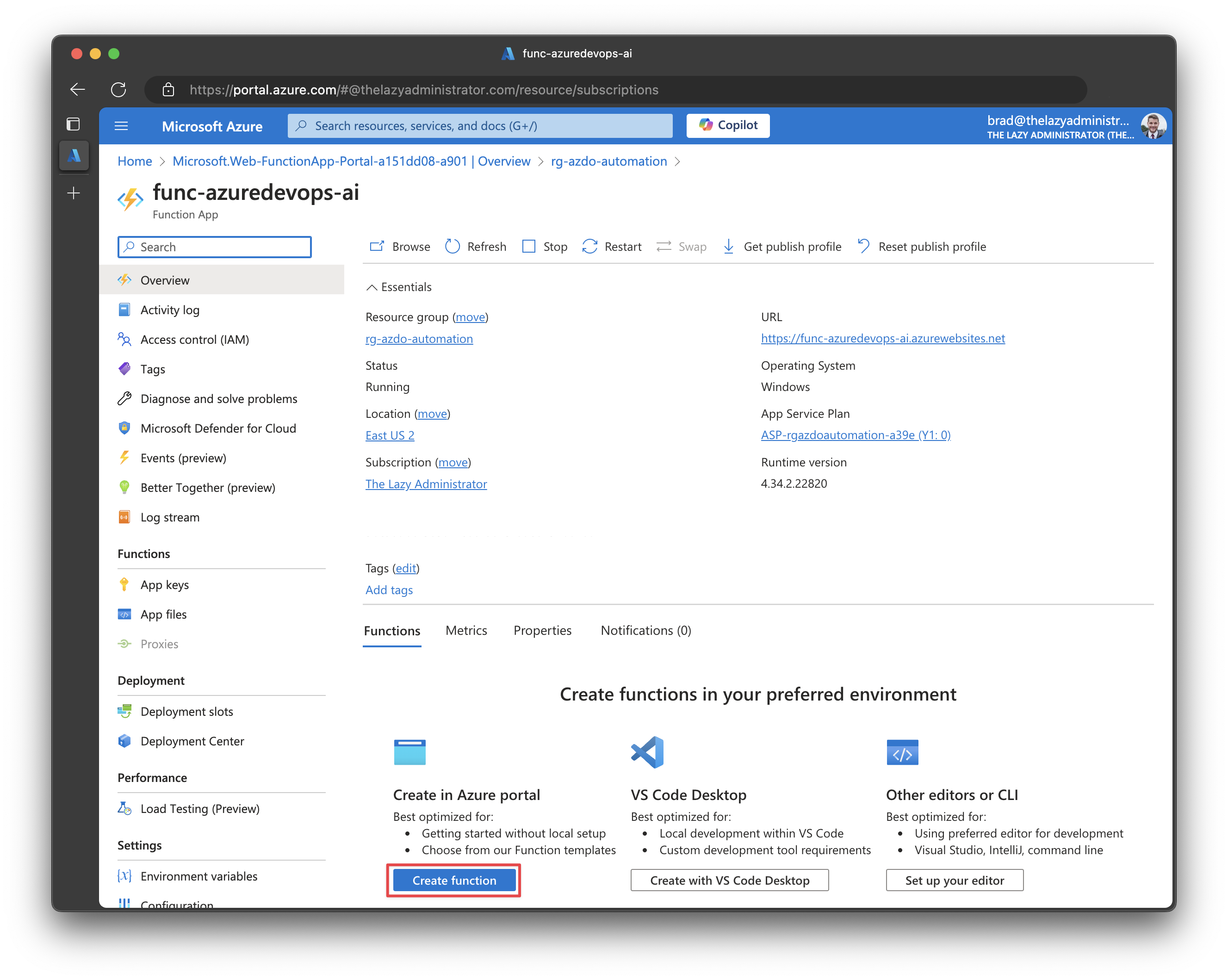Click move link next to Subscription
Viewport: 1228px width, 980px height.
coord(453,462)
